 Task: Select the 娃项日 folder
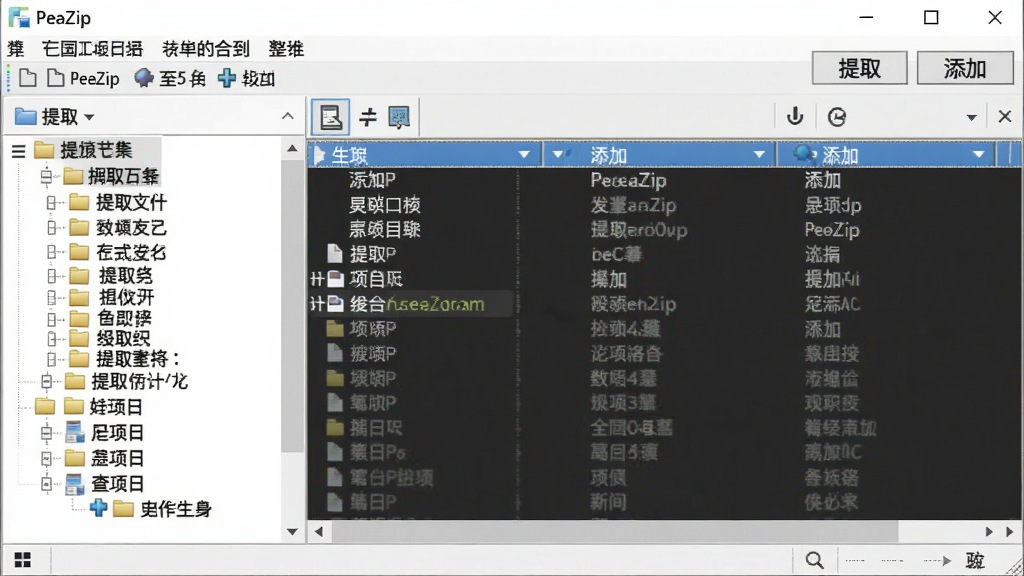116,407
